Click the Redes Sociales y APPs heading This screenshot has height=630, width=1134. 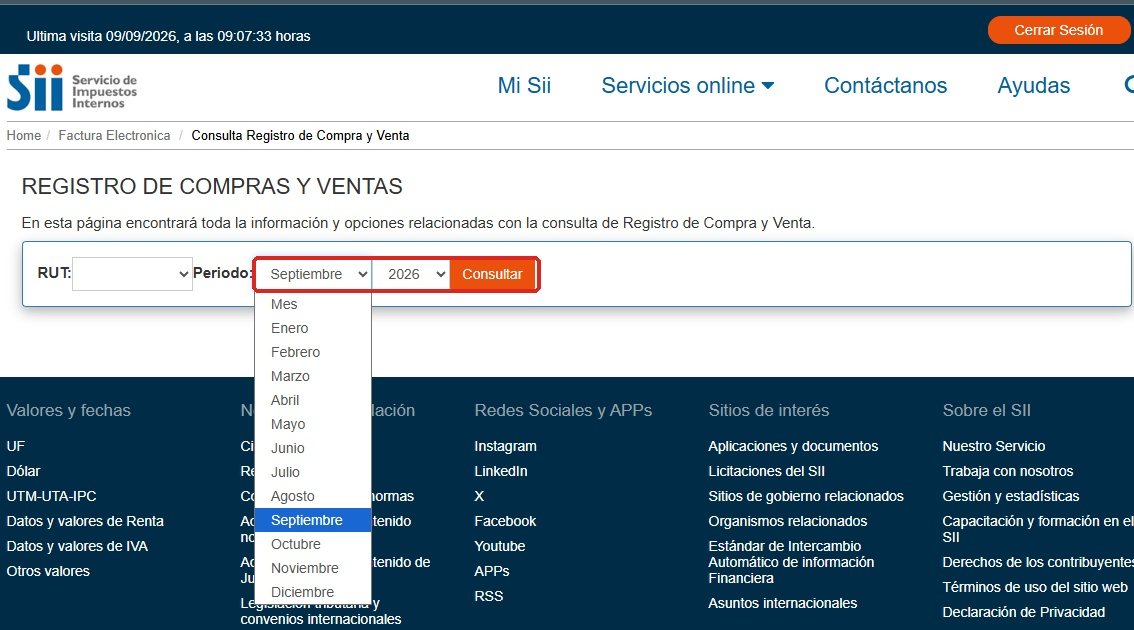point(563,410)
